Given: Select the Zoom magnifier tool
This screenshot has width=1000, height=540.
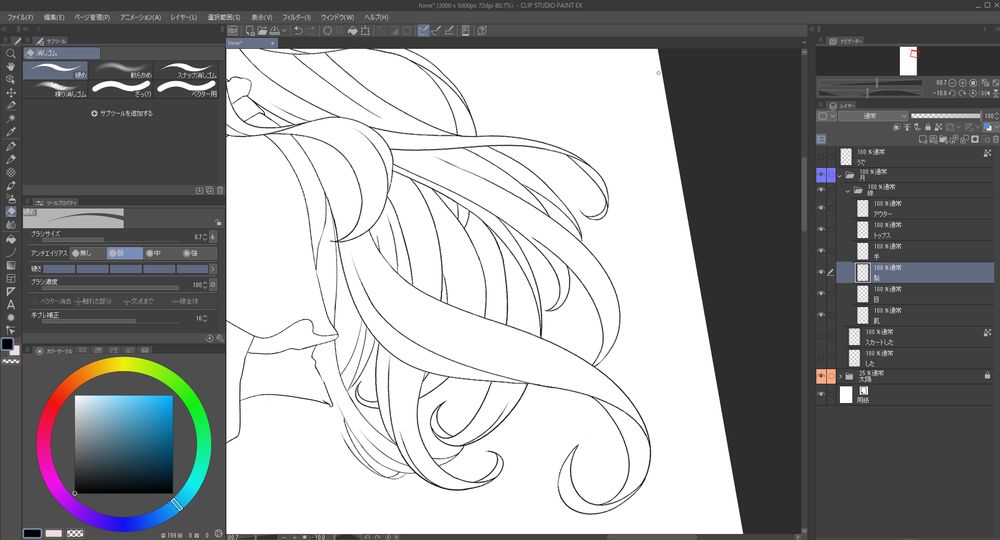Looking at the screenshot, I should click(10, 53).
